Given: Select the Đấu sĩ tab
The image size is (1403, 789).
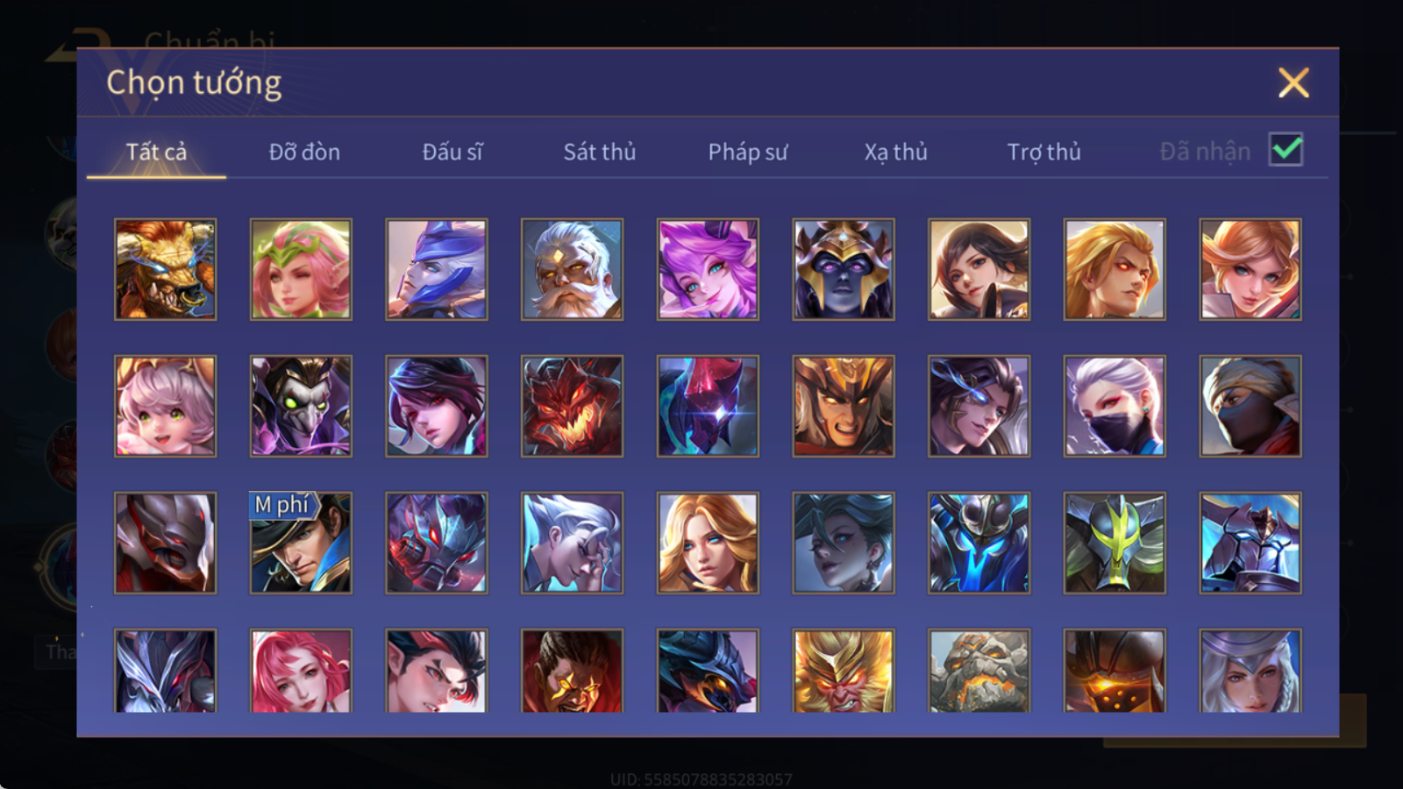Looking at the screenshot, I should (x=452, y=152).
